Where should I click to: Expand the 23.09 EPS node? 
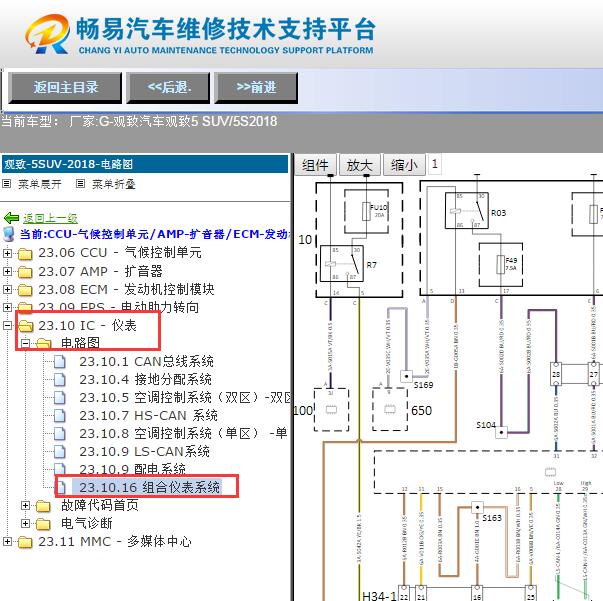click(x=7, y=307)
